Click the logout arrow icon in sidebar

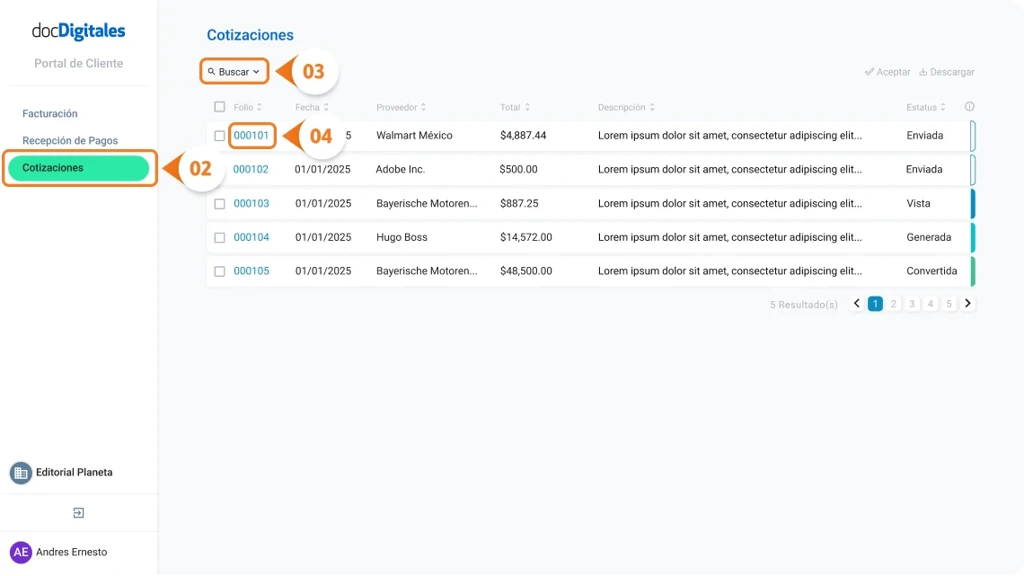(79, 511)
